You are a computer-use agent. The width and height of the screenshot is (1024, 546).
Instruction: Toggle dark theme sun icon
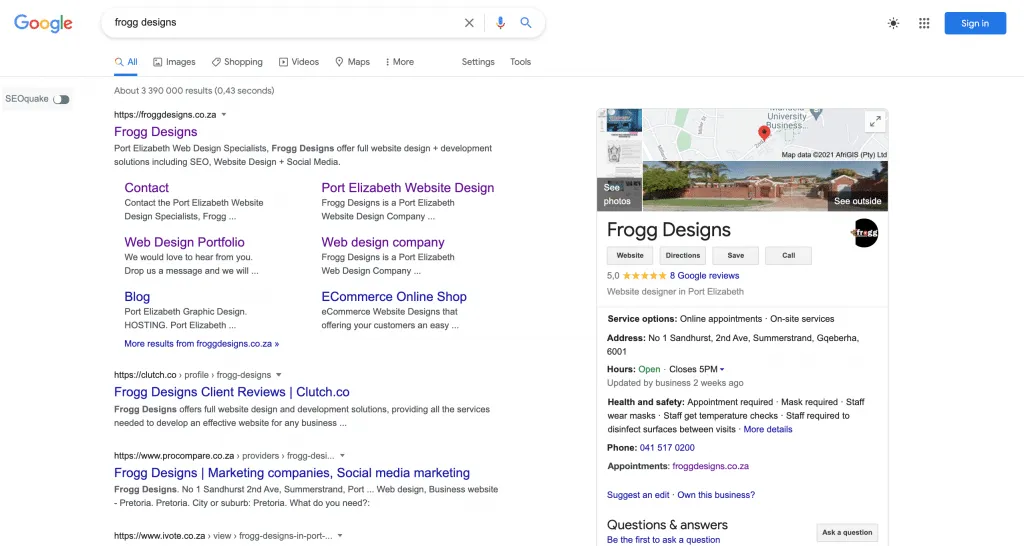(893, 24)
